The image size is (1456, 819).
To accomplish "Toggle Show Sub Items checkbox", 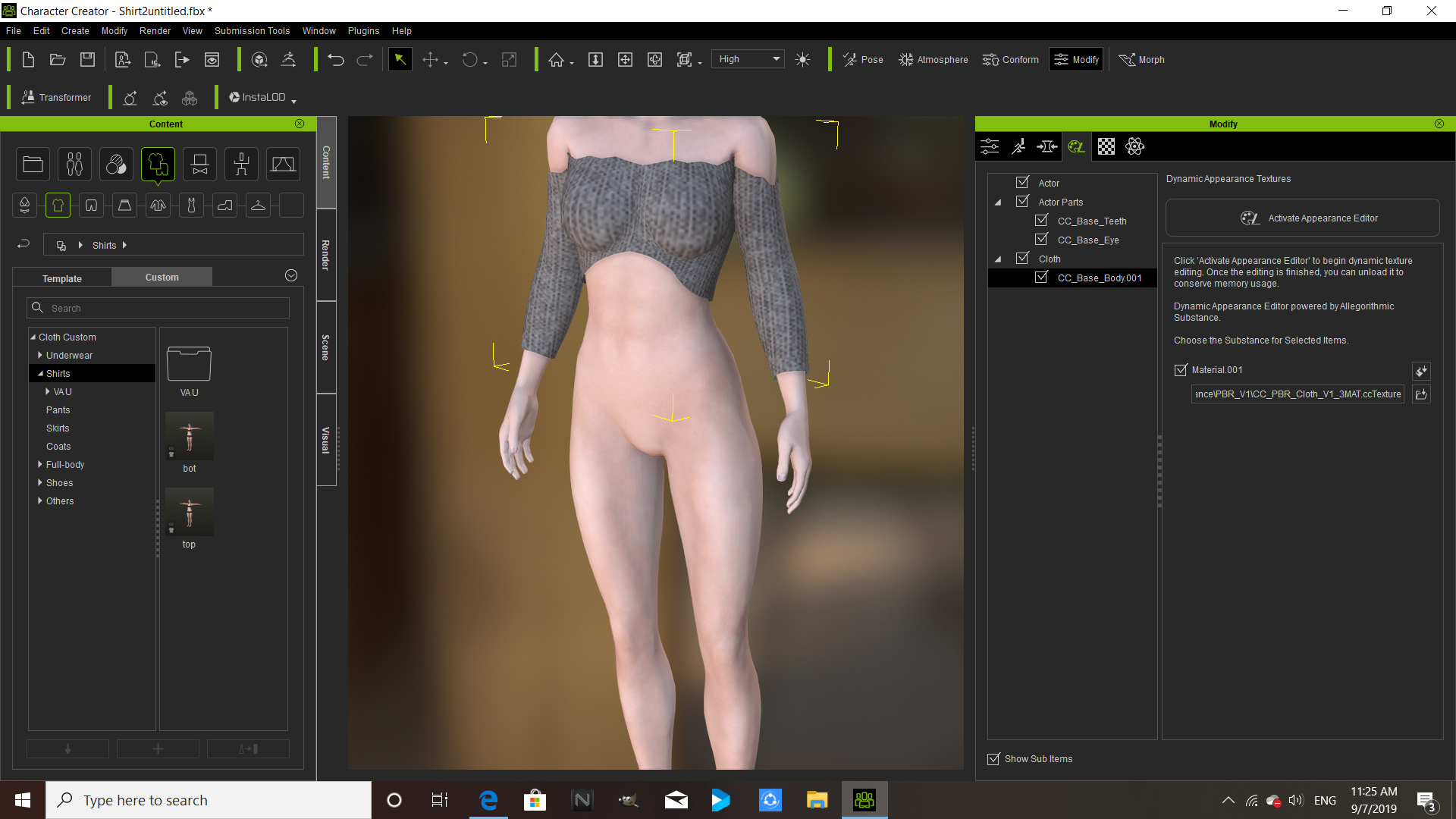I will (993, 759).
